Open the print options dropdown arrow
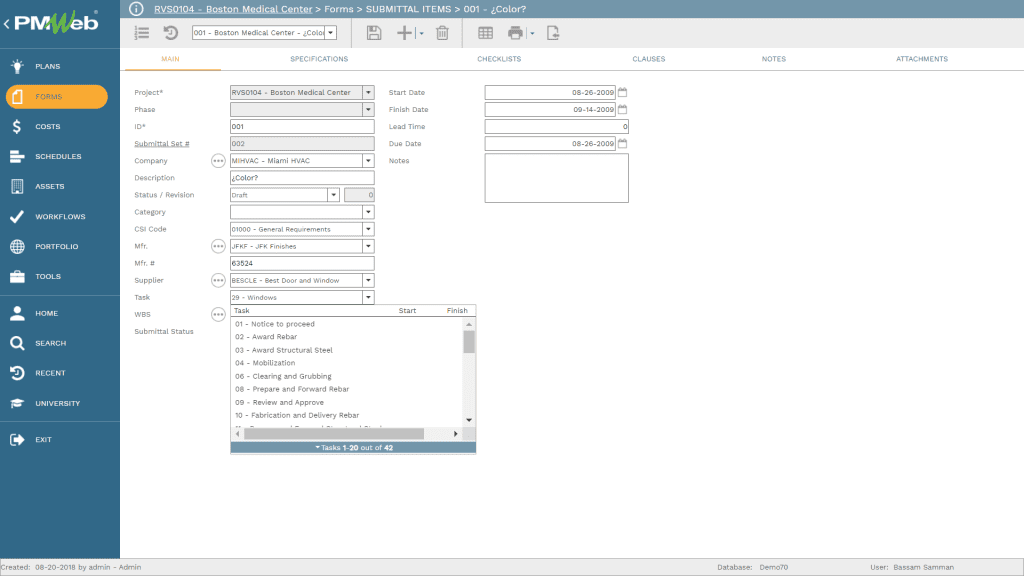Viewport: 1024px width, 576px height. [532, 33]
